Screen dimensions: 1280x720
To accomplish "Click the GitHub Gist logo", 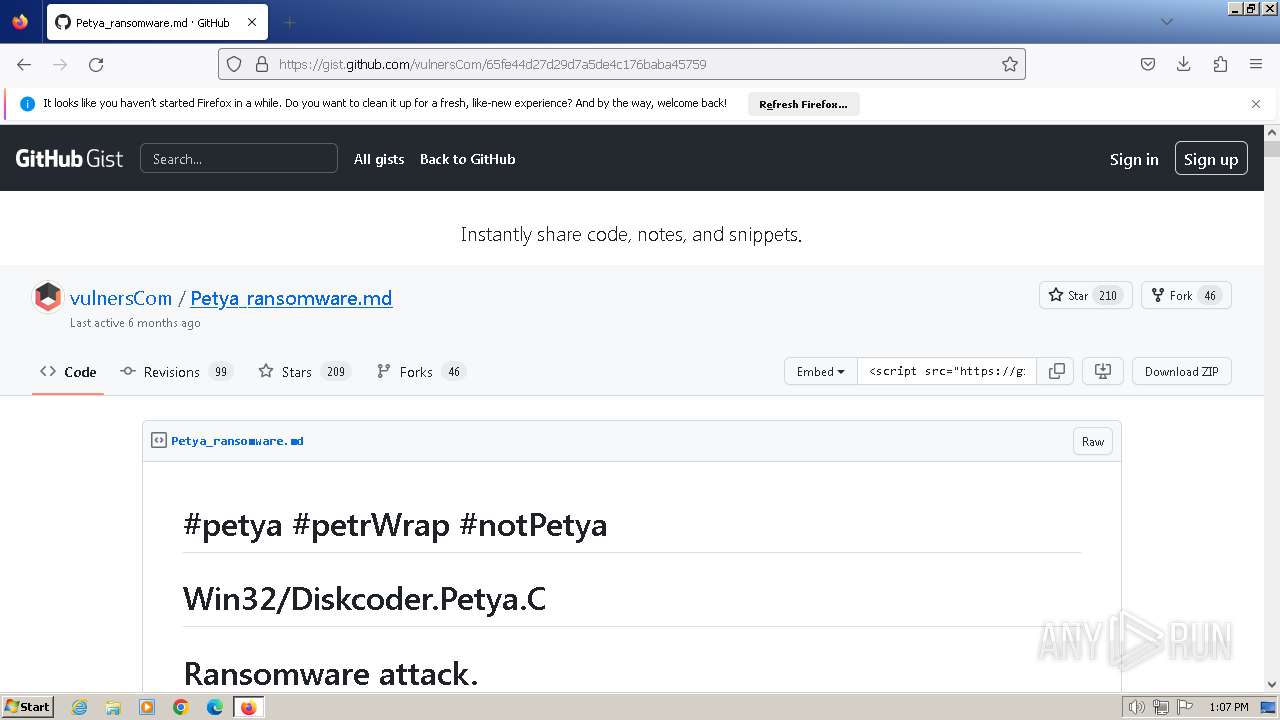I will pos(69,158).
